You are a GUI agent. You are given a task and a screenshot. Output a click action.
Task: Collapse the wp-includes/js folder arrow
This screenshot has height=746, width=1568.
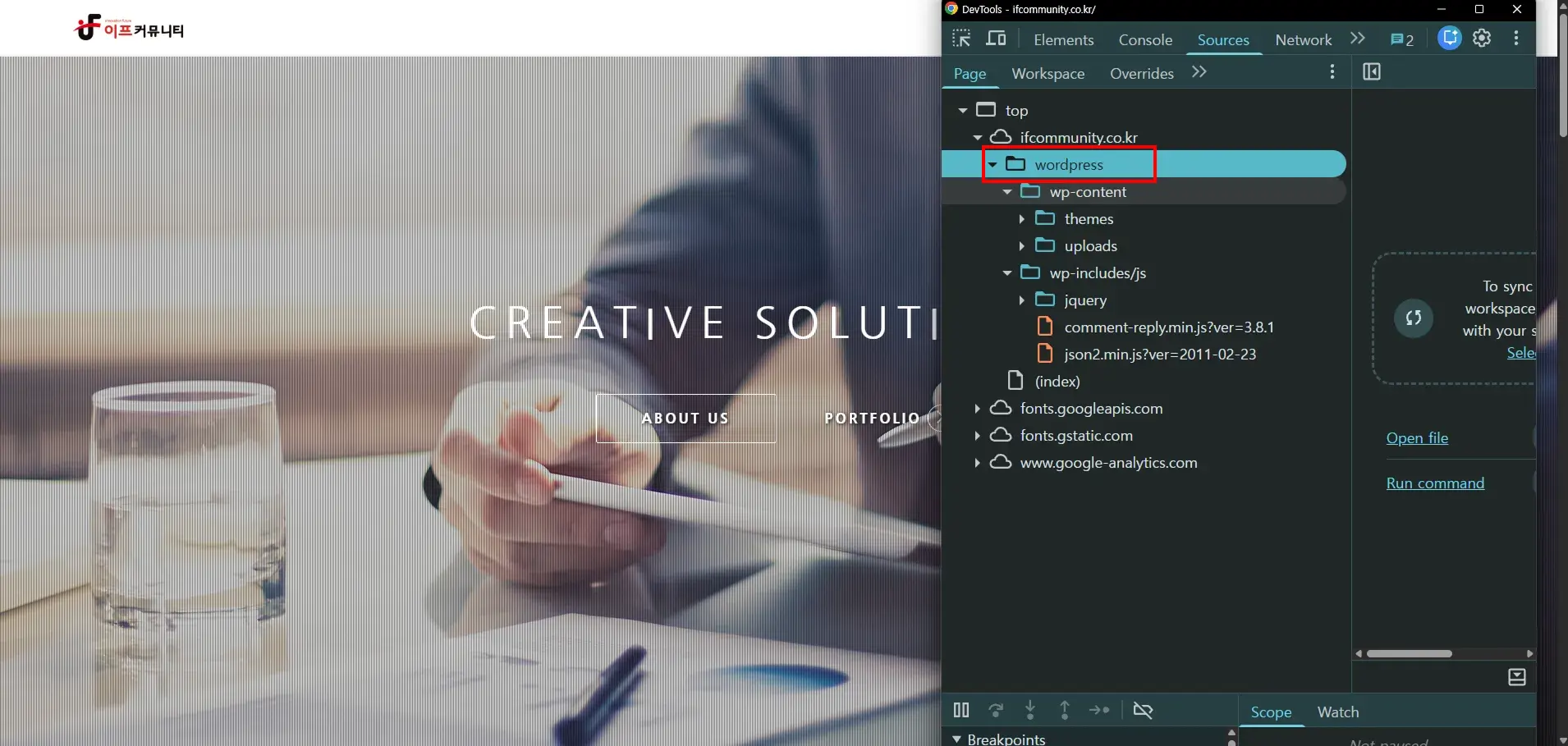click(1007, 272)
